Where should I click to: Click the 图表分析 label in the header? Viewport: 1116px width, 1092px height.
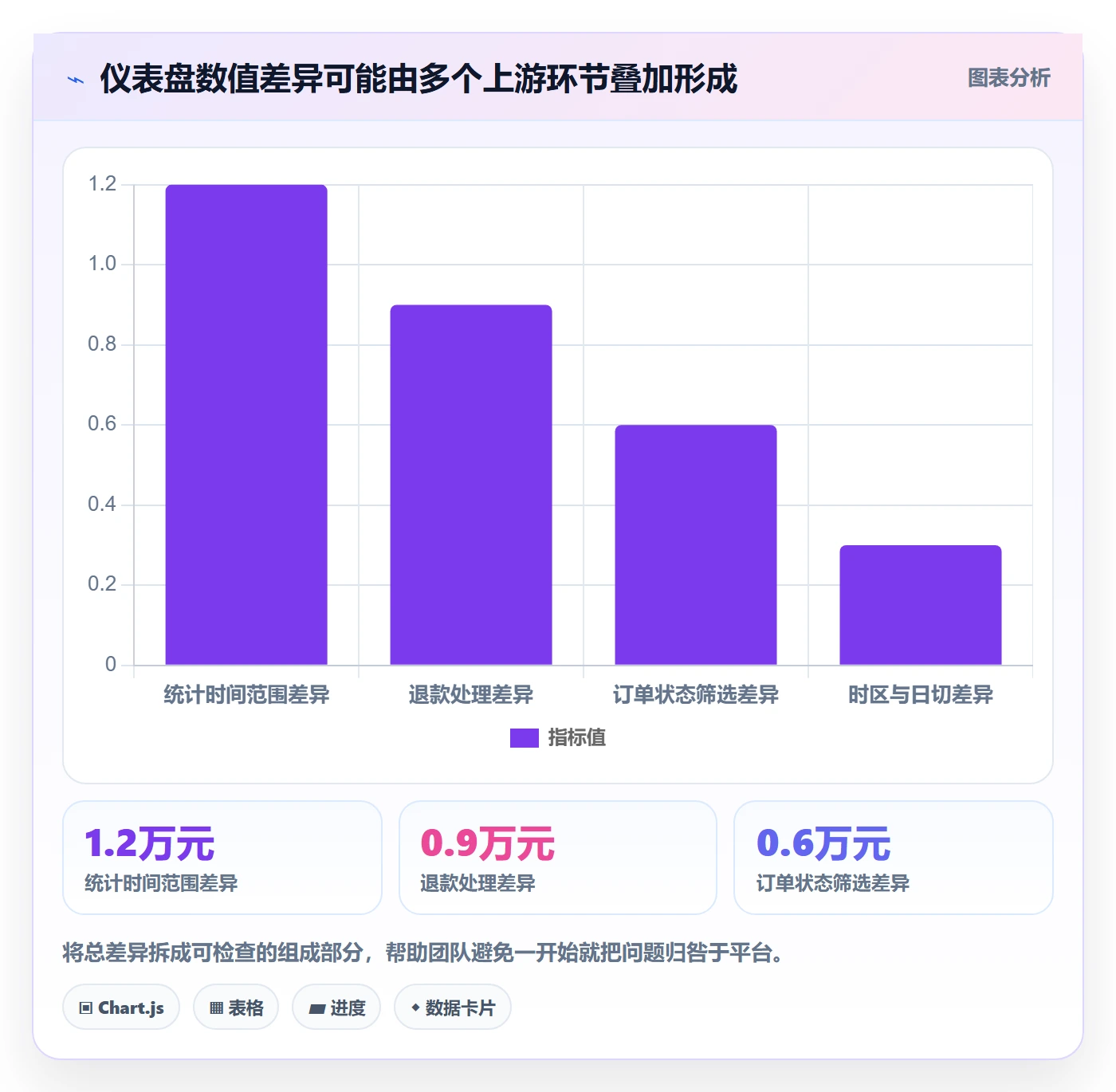click(1008, 78)
